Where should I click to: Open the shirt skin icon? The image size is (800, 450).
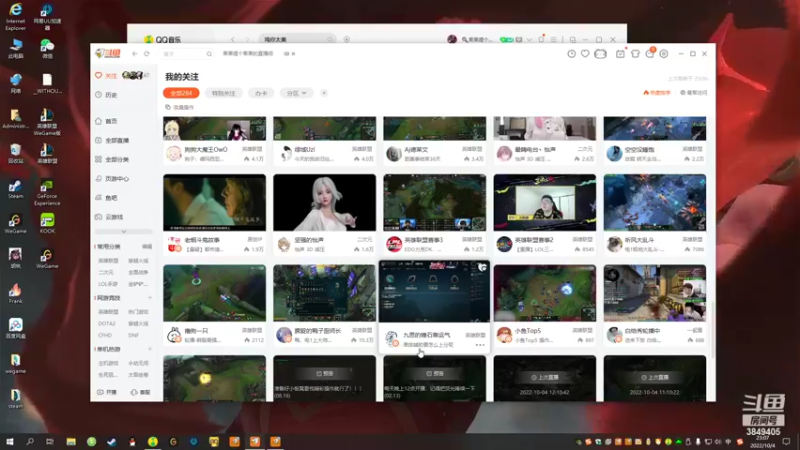635,54
